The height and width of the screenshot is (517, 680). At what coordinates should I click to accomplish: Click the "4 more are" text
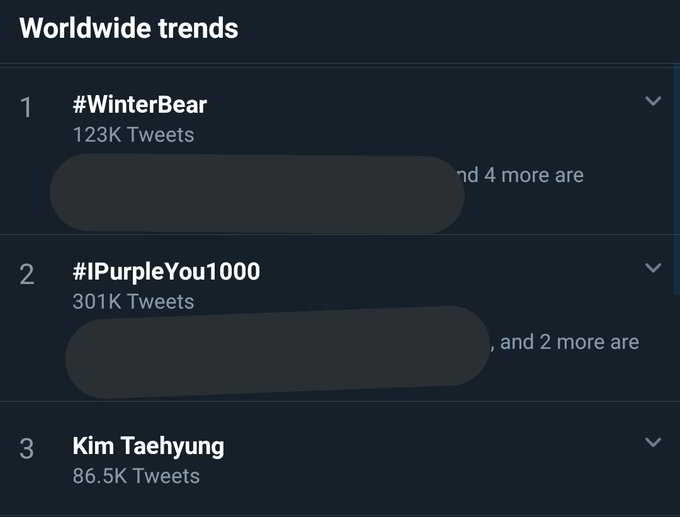pyautogui.click(x=532, y=175)
